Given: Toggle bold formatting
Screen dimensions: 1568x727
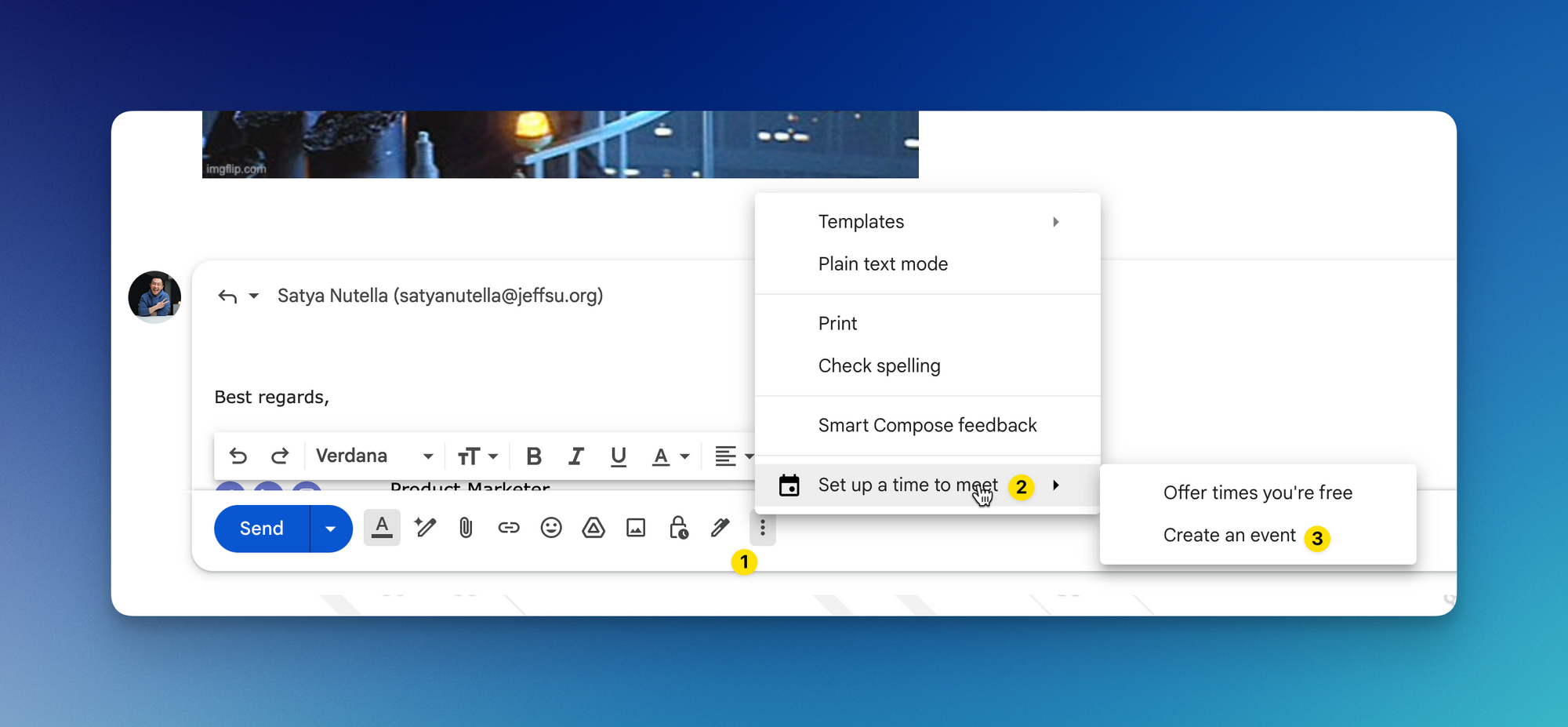Looking at the screenshot, I should pyautogui.click(x=534, y=456).
